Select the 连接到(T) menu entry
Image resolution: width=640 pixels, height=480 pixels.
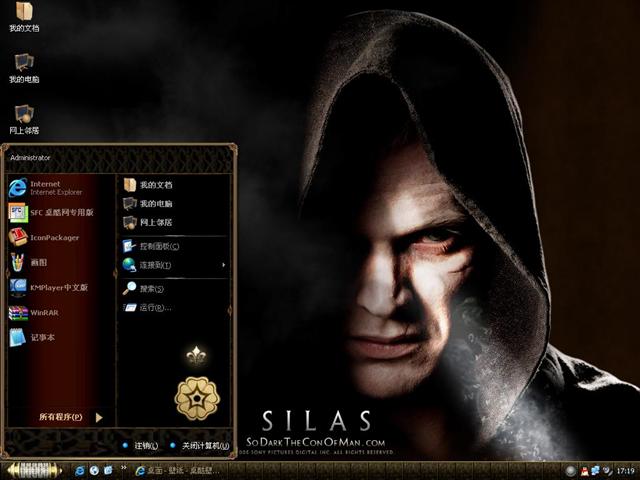175,265
